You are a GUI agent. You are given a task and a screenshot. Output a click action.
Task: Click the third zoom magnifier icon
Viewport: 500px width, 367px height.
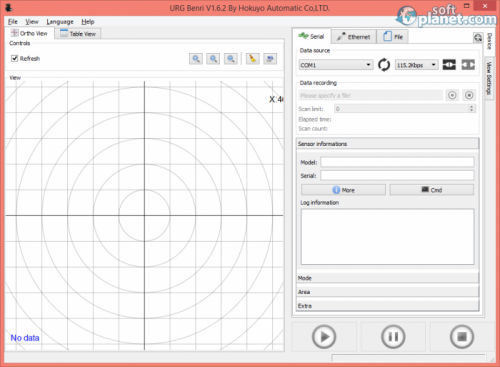[x=231, y=59]
